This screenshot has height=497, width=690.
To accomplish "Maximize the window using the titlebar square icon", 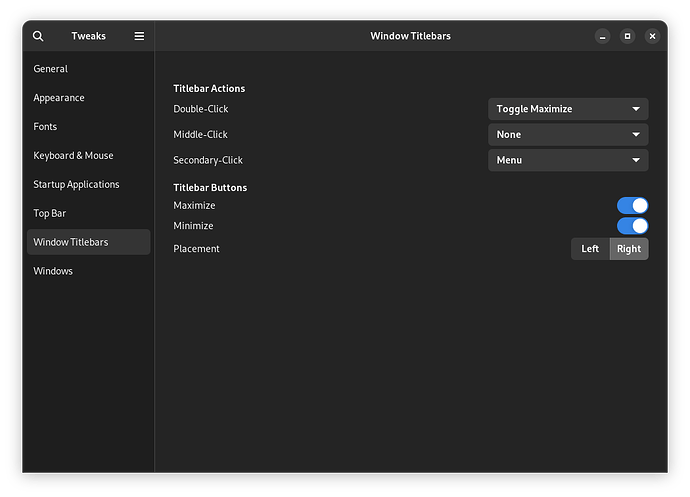I will (x=627, y=36).
